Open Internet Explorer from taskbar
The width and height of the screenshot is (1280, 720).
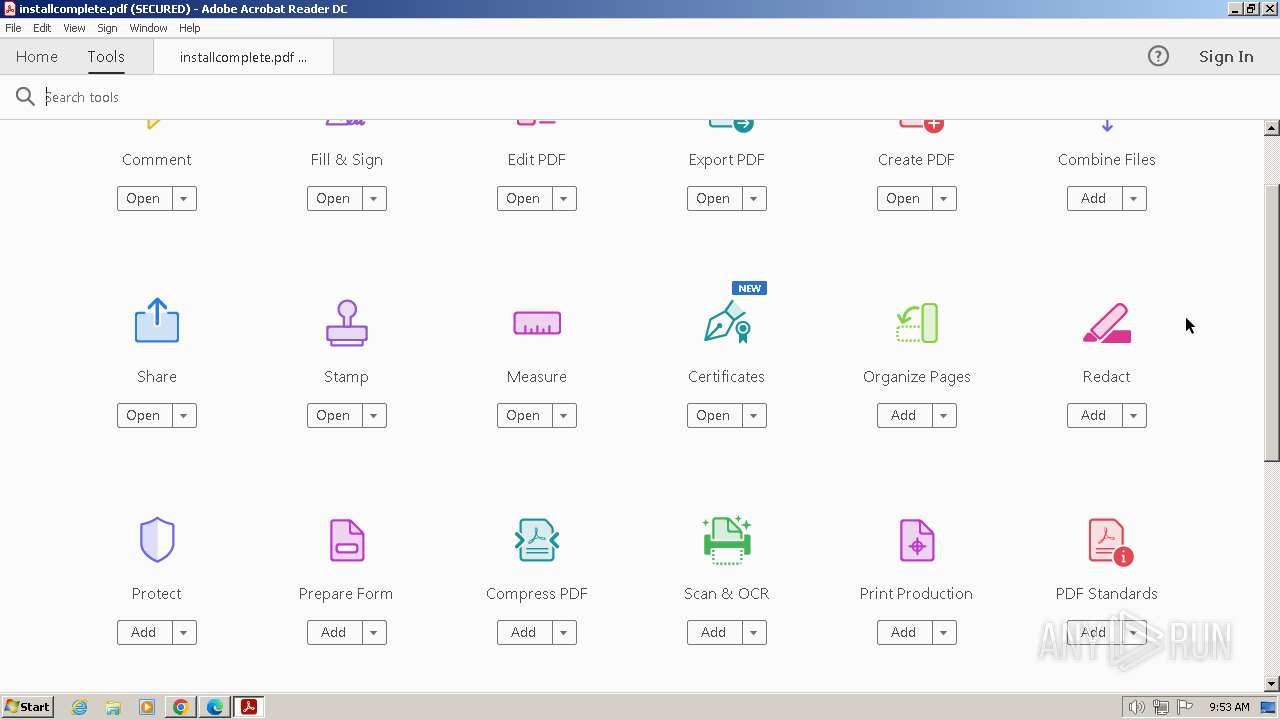(79, 707)
